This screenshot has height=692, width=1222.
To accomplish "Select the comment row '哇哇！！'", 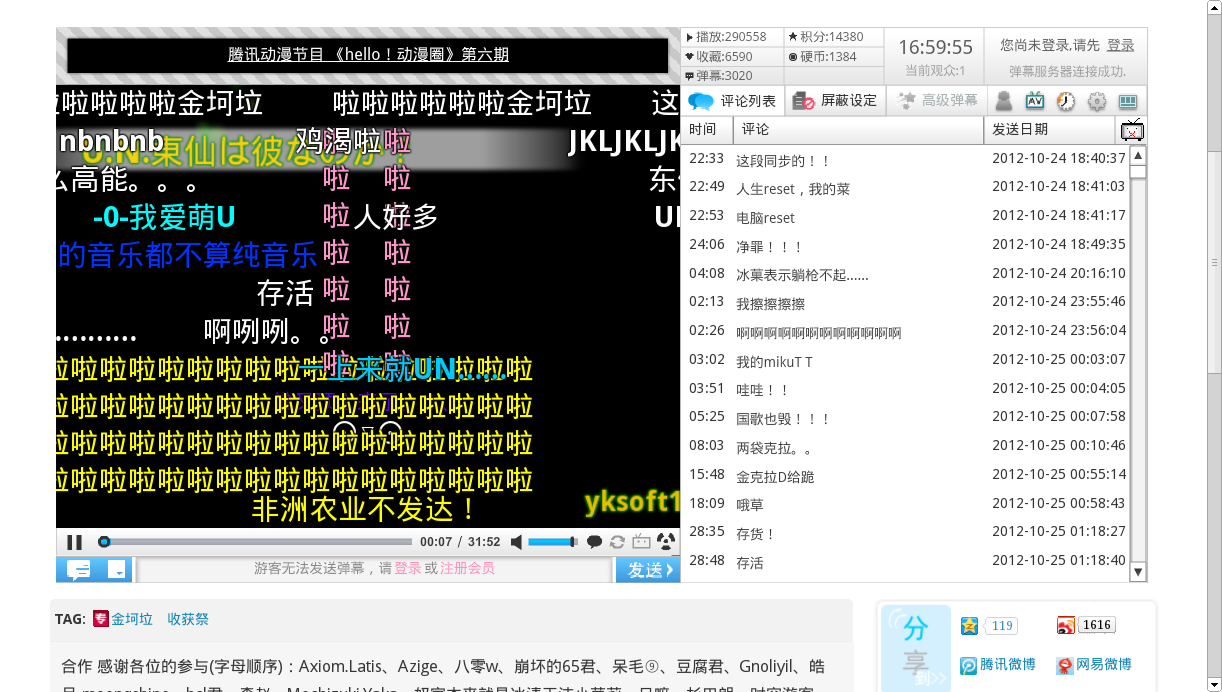I will pos(905,389).
